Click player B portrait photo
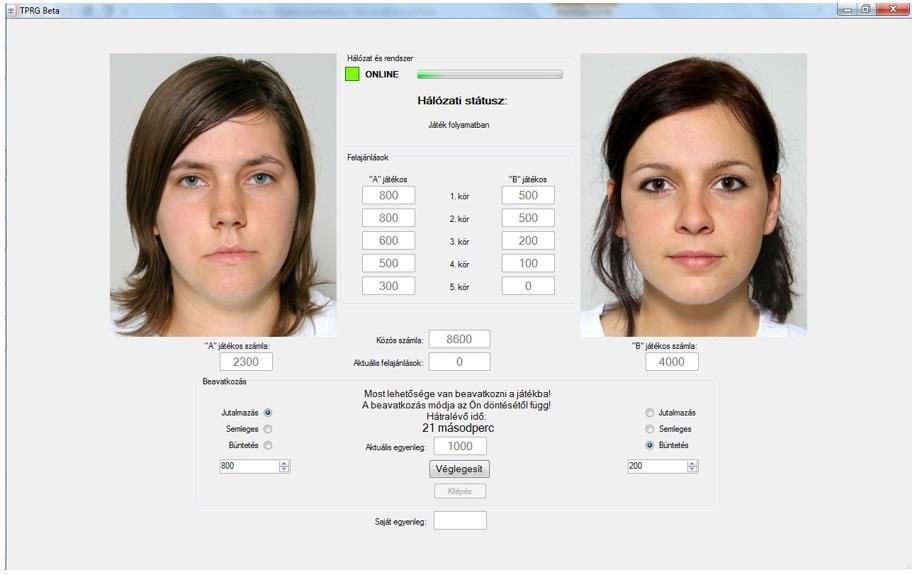The height and width of the screenshot is (575, 915). coord(693,195)
